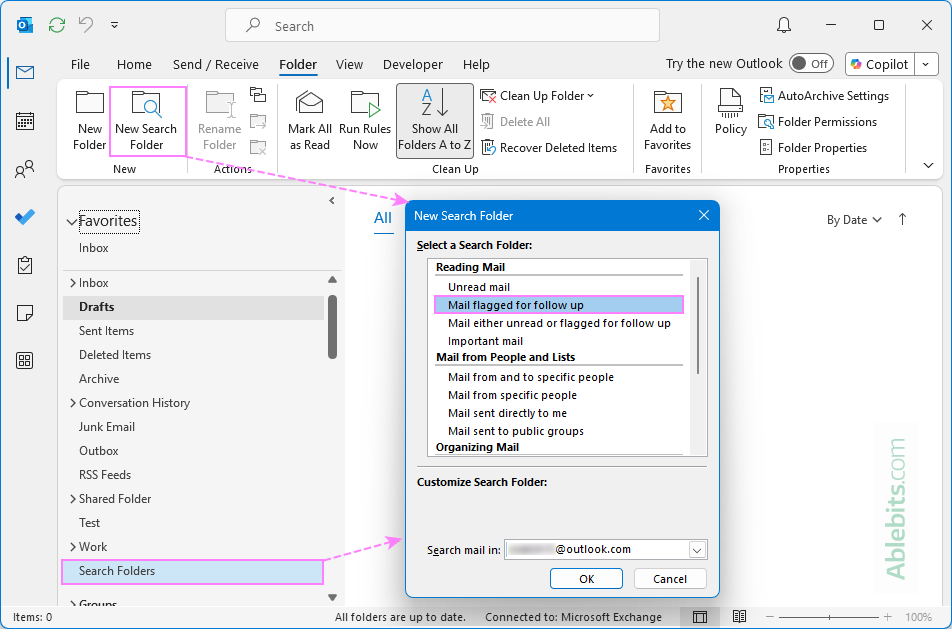Open the Help tab
Screen dimensions: 952x629
pos(476,64)
